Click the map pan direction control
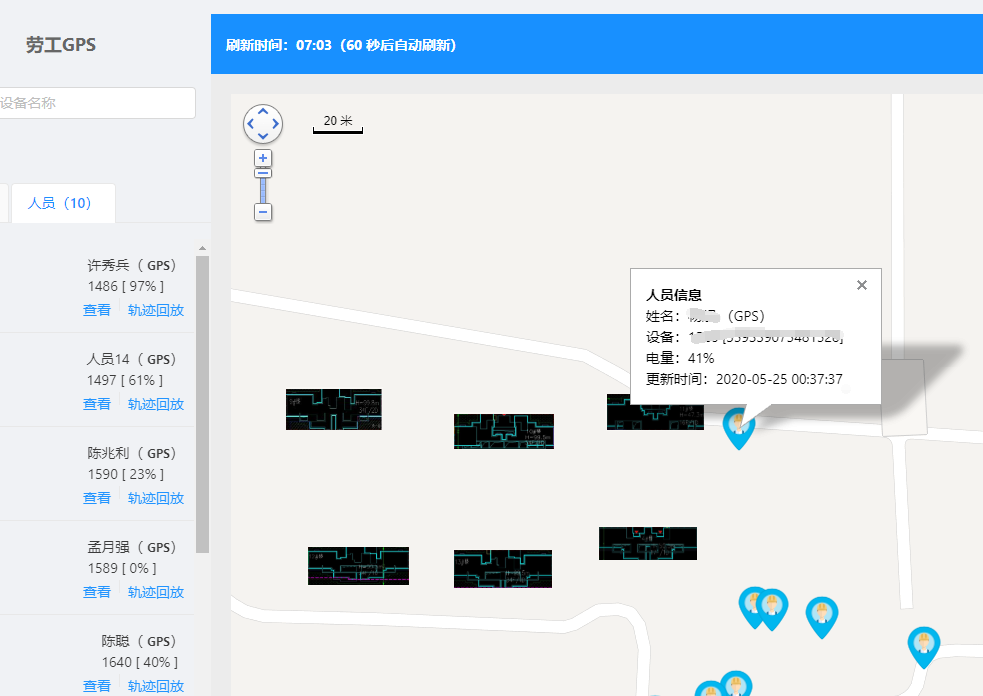 point(263,124)
